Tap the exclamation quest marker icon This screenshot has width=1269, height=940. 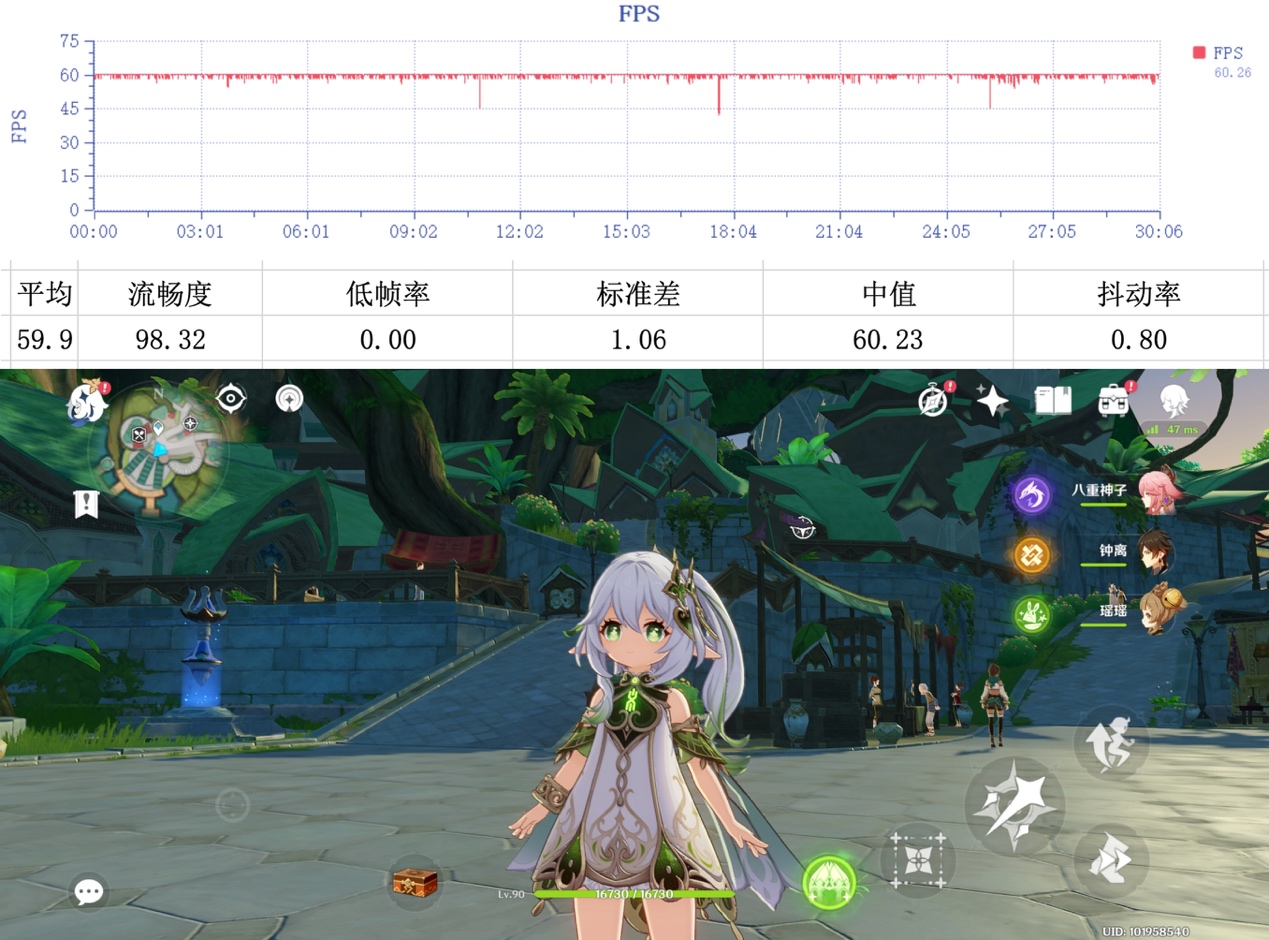pos(86,505)
